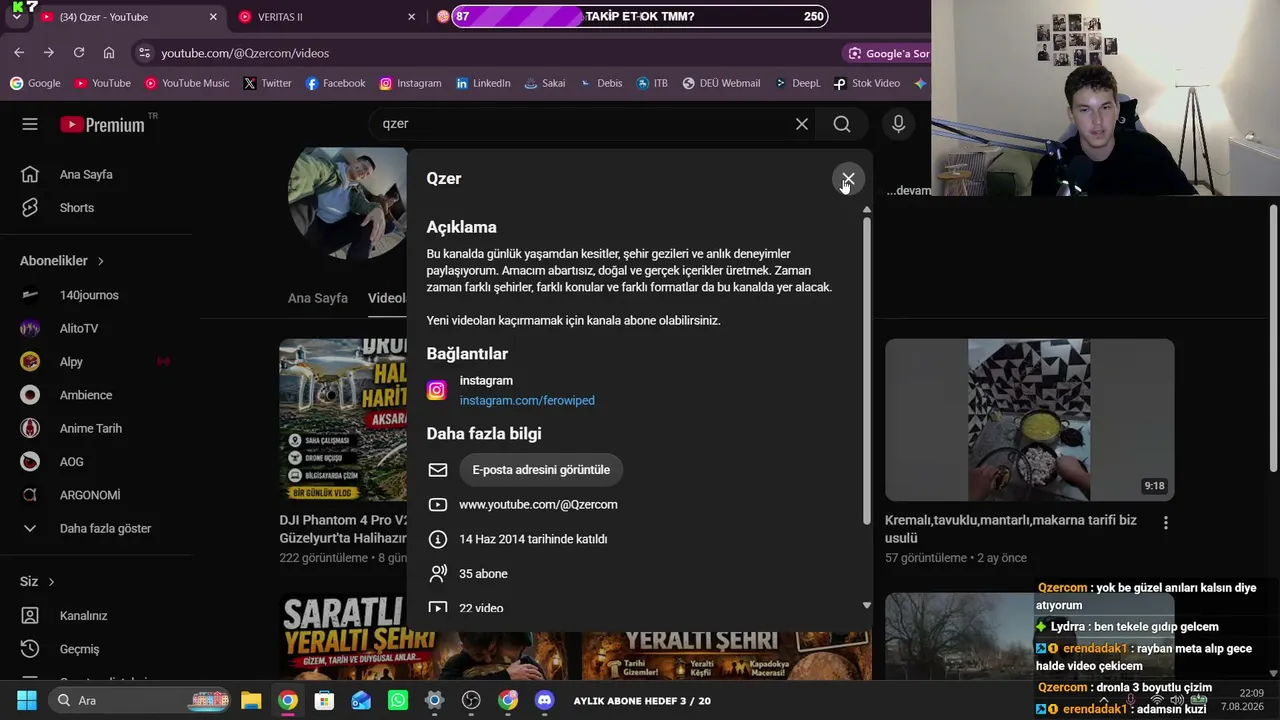Open the DEÜ Webmail bookmark

pos(721,83)
